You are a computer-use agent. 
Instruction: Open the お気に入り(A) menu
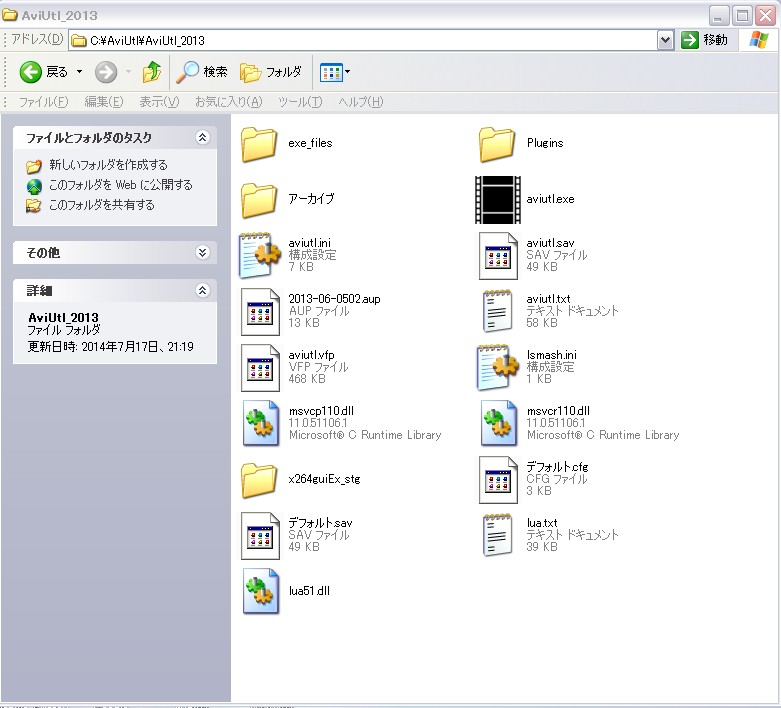pyautogui.click(x=229, y=102)
